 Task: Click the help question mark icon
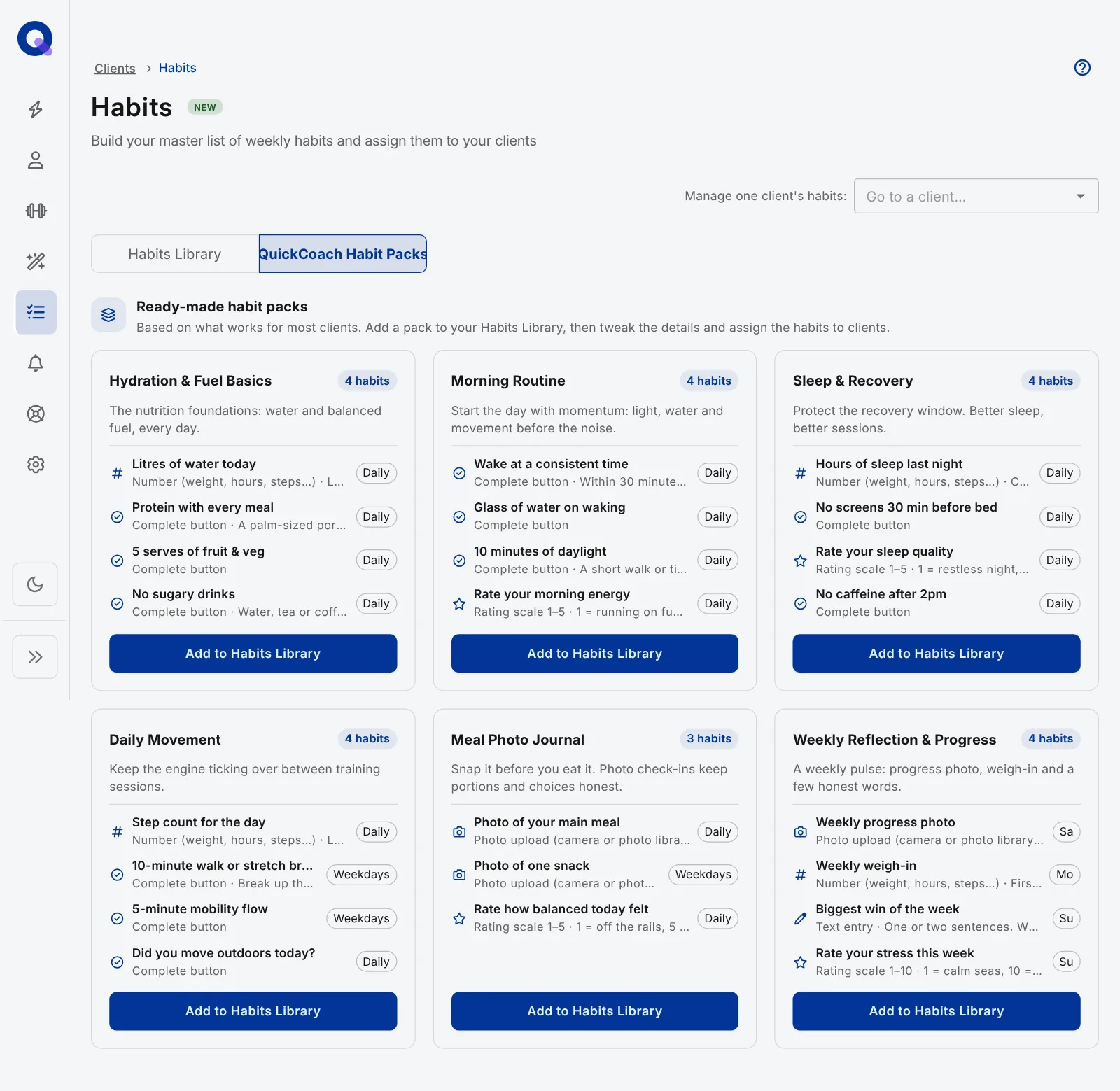coord(1082,68)
